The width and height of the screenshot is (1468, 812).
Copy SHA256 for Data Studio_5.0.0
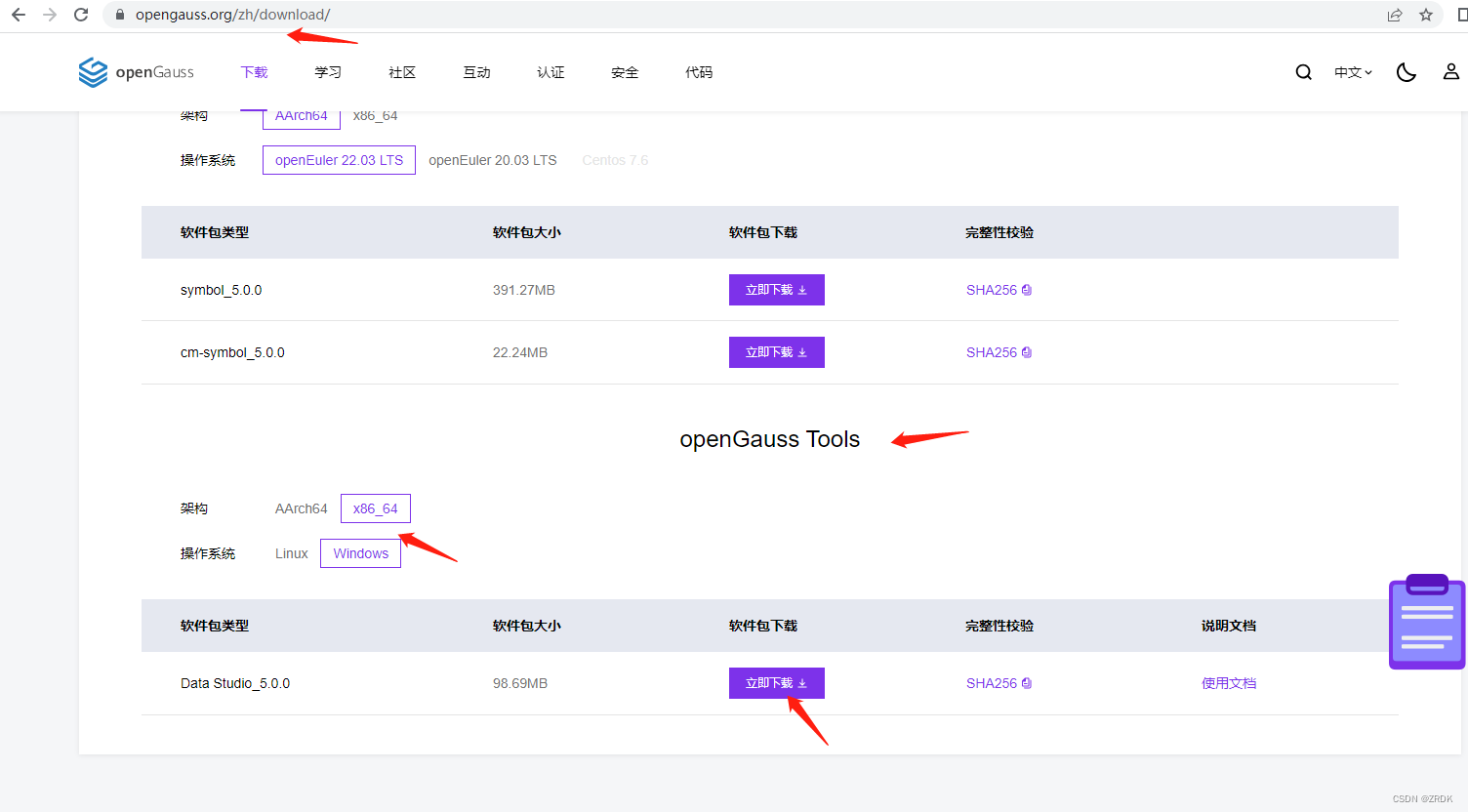pos(999,683)
